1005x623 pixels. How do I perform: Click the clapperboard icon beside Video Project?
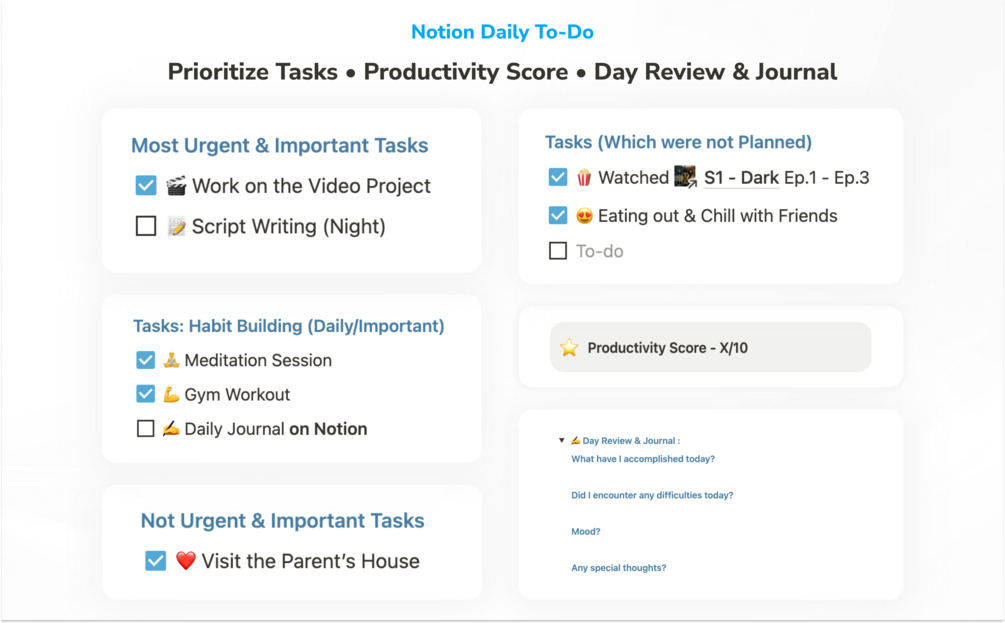(176, 186)
